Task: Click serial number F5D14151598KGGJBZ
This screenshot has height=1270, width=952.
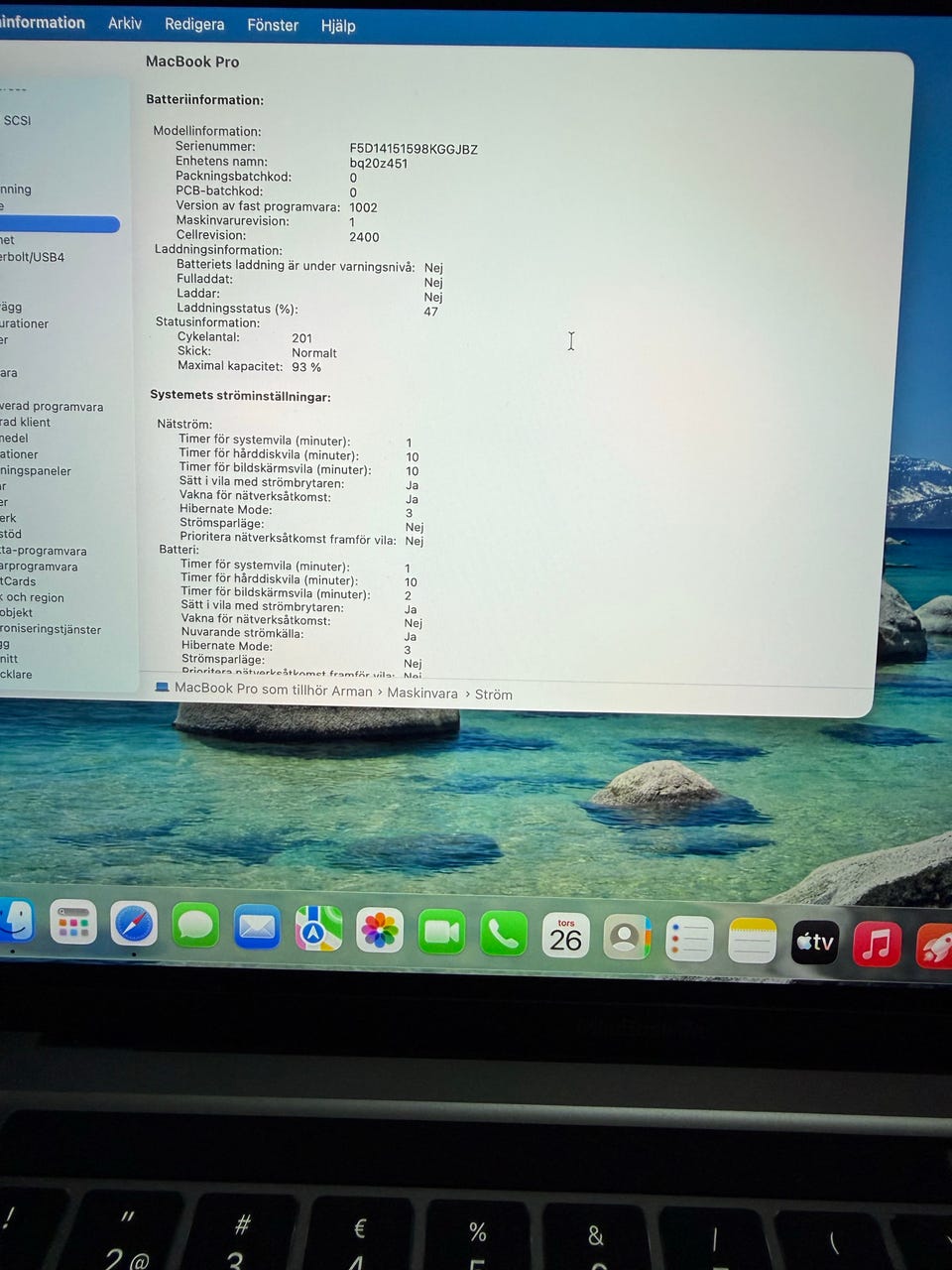Action: tap(414, 149)
